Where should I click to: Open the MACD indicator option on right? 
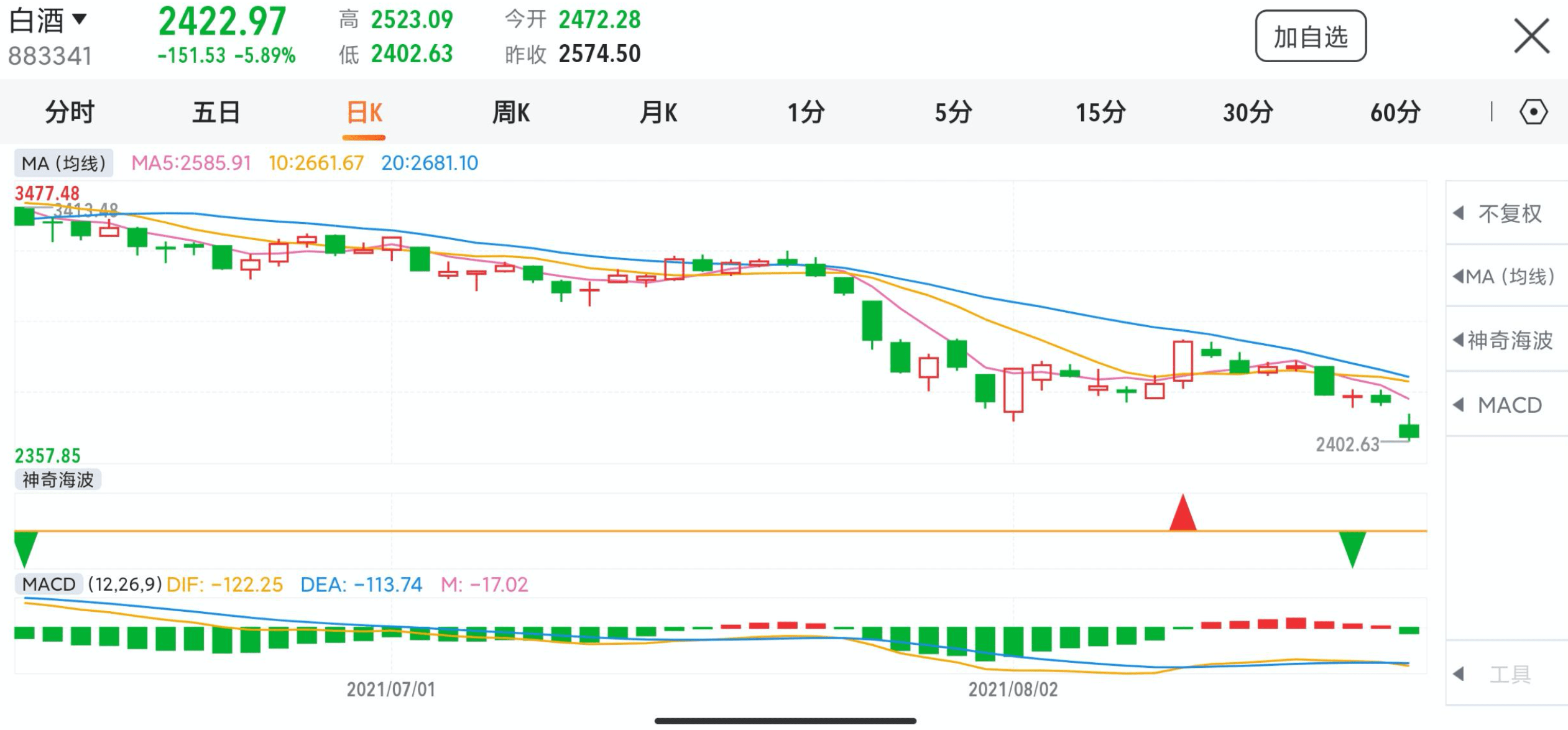pos(1506,405)
